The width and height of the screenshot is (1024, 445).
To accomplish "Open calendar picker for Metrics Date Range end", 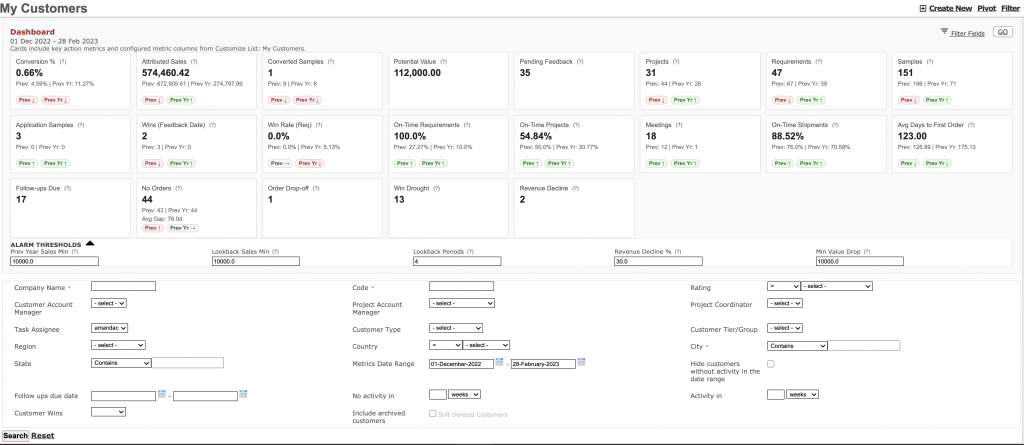I will [581, 363].
